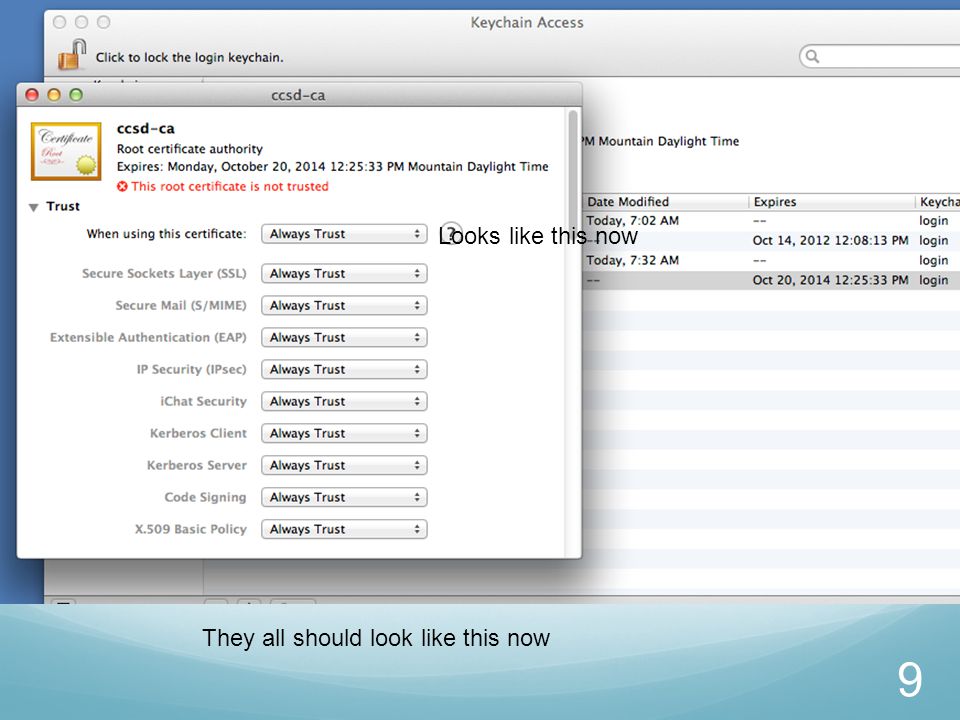Click the scrollbar in the ccsd-ca window
This screenshot has width=960, height=720.
click(x=573, y=331)
